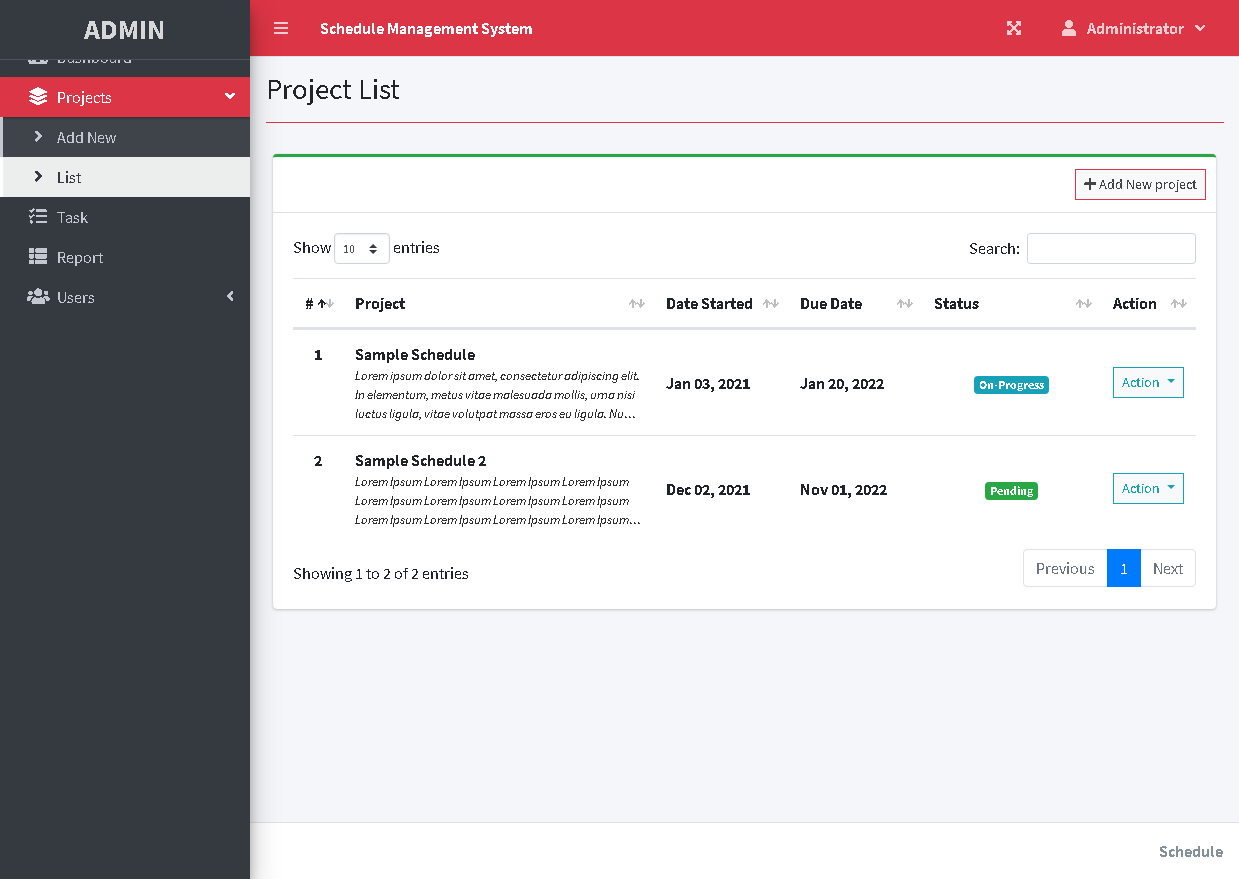Click the plus icon on Add New project
This screenshot has height=879, width=1239.
point(1090,184)
